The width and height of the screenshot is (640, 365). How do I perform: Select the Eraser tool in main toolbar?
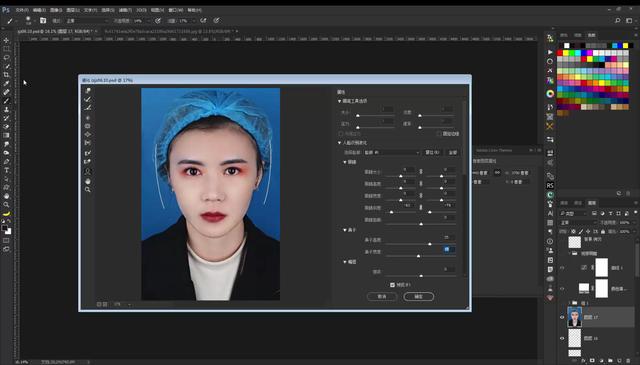pyautogui.click(x=6, y=127)
